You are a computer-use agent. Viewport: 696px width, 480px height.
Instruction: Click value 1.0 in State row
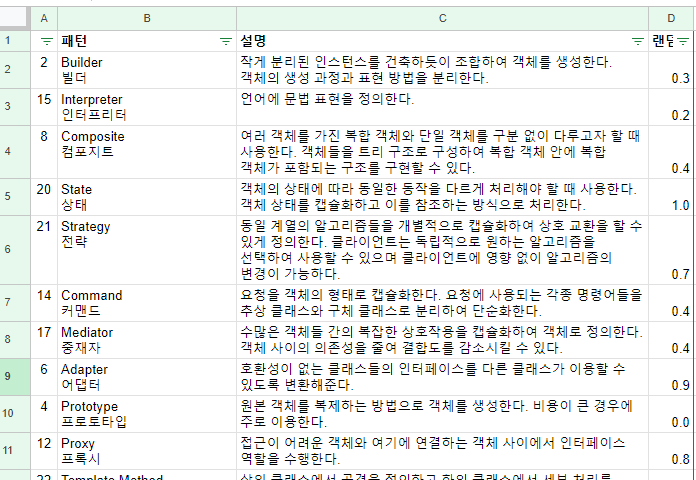point(671,197)
